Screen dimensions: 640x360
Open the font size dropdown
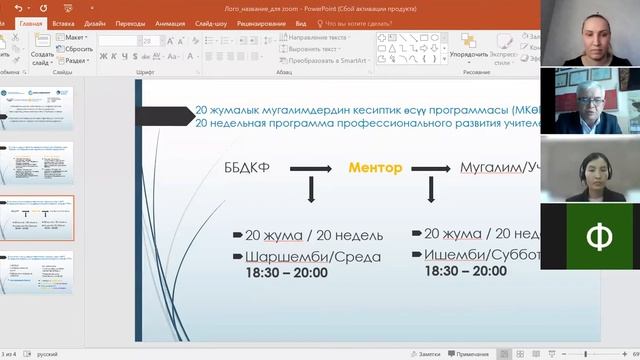coord(162,41)
